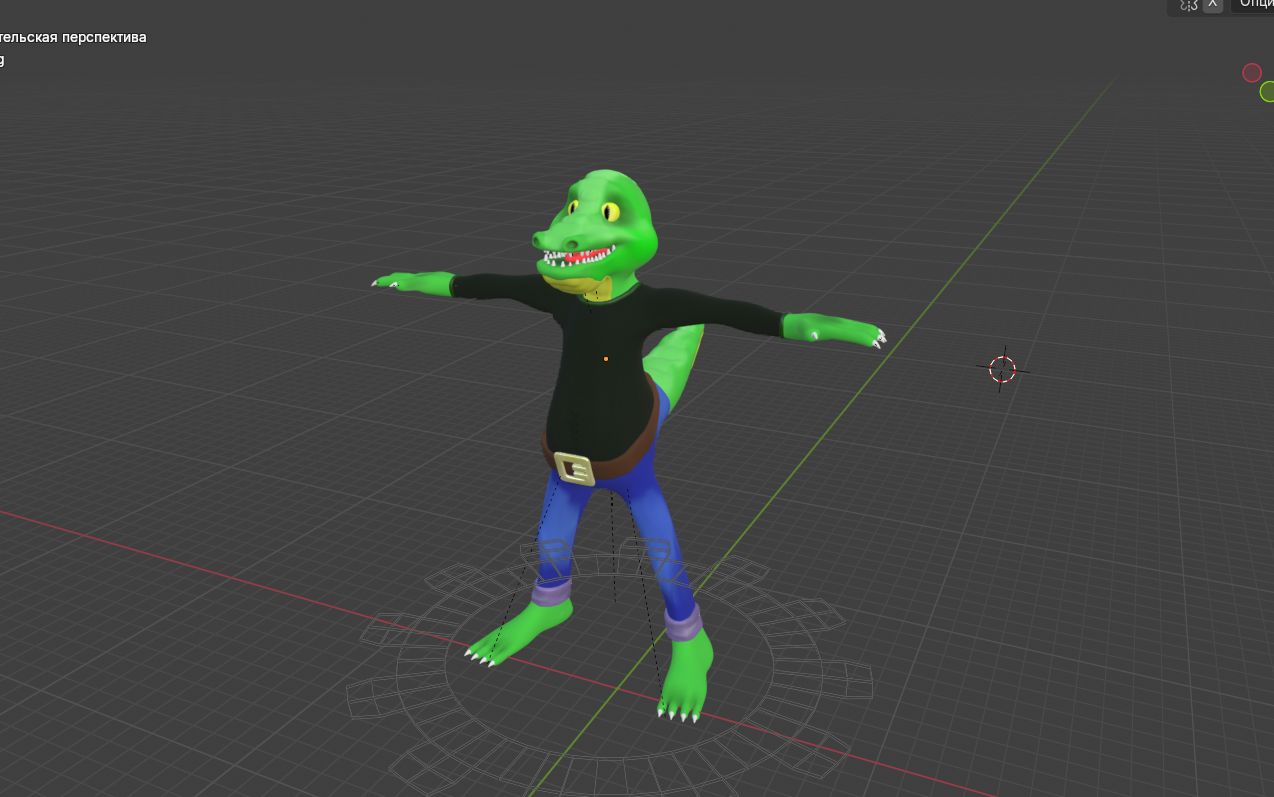1274x797 pixels.
Task: Click the red X axis gizmo circle
Action: (1251, 72)
